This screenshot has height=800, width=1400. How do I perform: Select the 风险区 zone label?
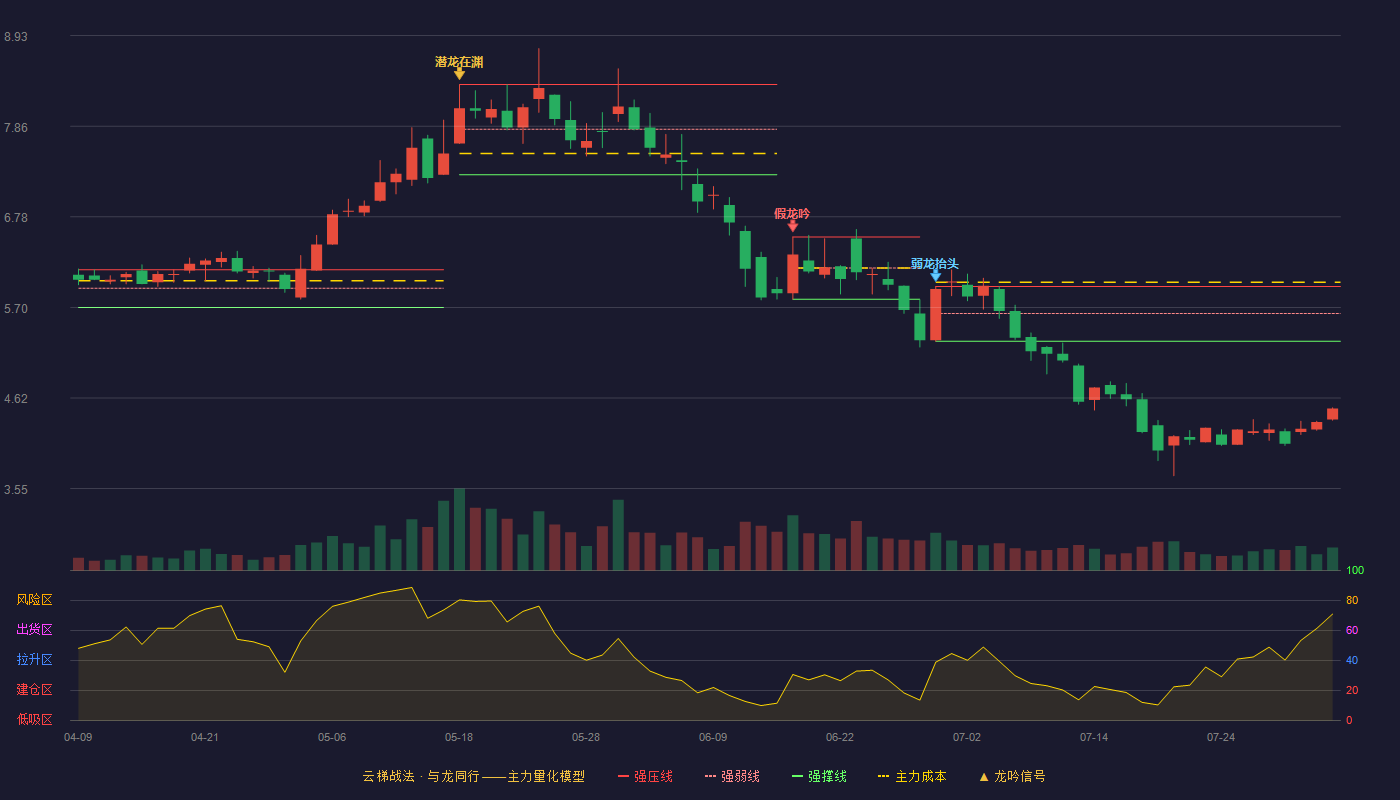34,600
